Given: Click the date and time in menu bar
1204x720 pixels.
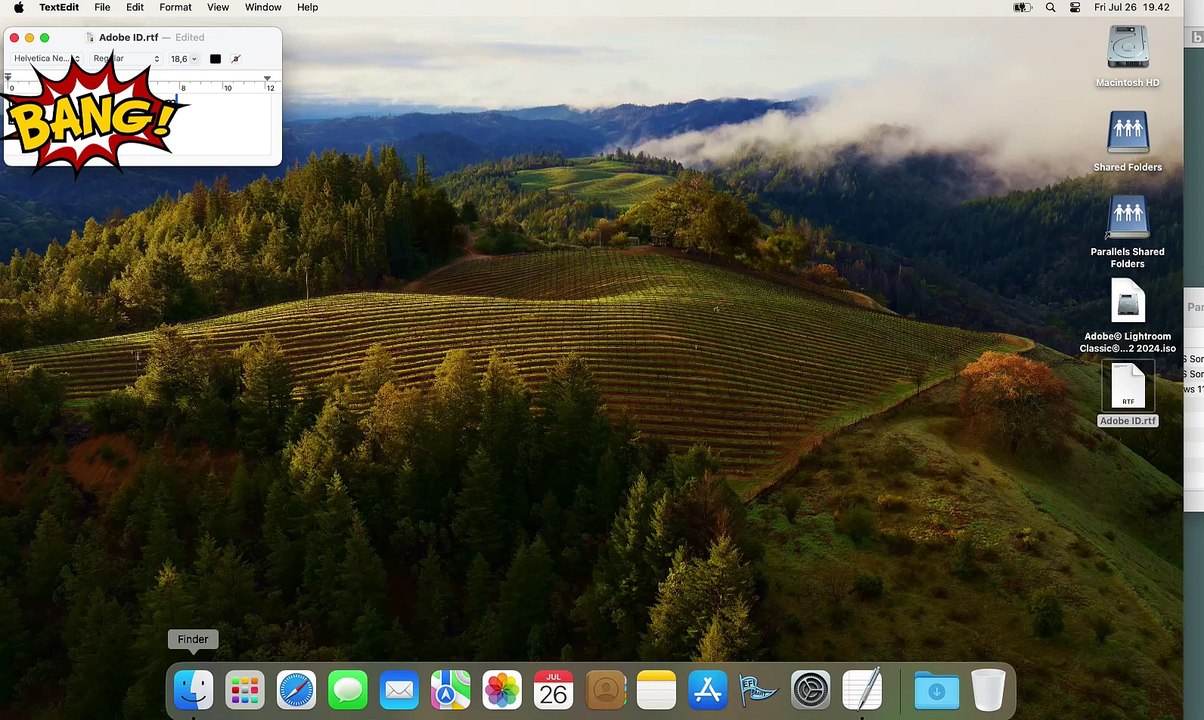Looking at the screenshot, I should (x=1132, y=7).
